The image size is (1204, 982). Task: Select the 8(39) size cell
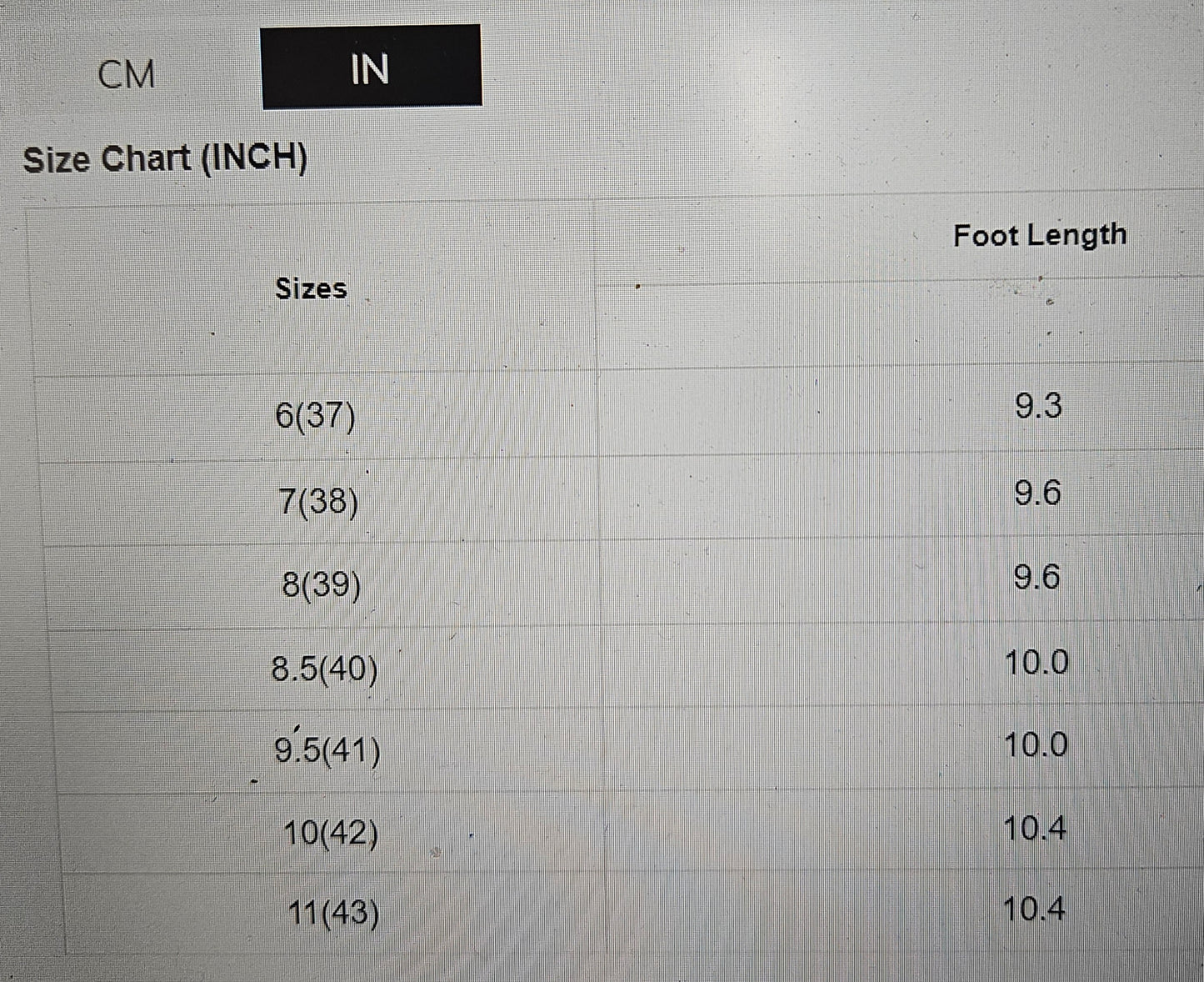pyautogui.click(x=321, y=584)
